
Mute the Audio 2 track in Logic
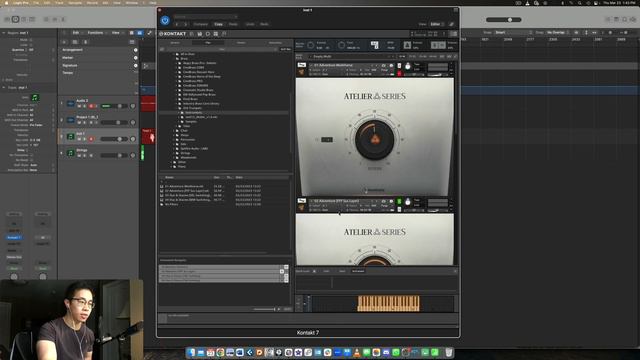click(79, 106)
